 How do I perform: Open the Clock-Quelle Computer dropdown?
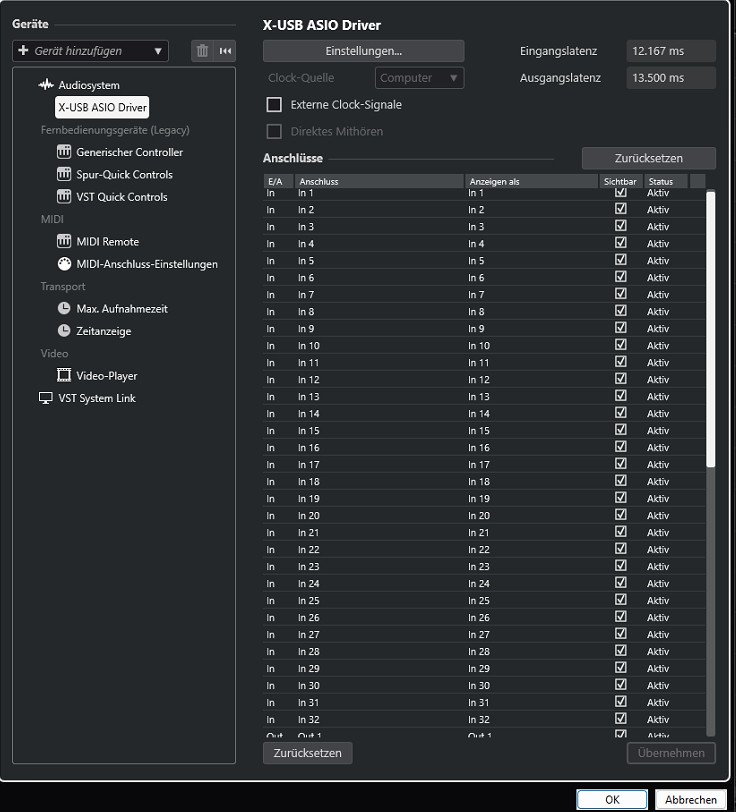click(x=419, y=78)
